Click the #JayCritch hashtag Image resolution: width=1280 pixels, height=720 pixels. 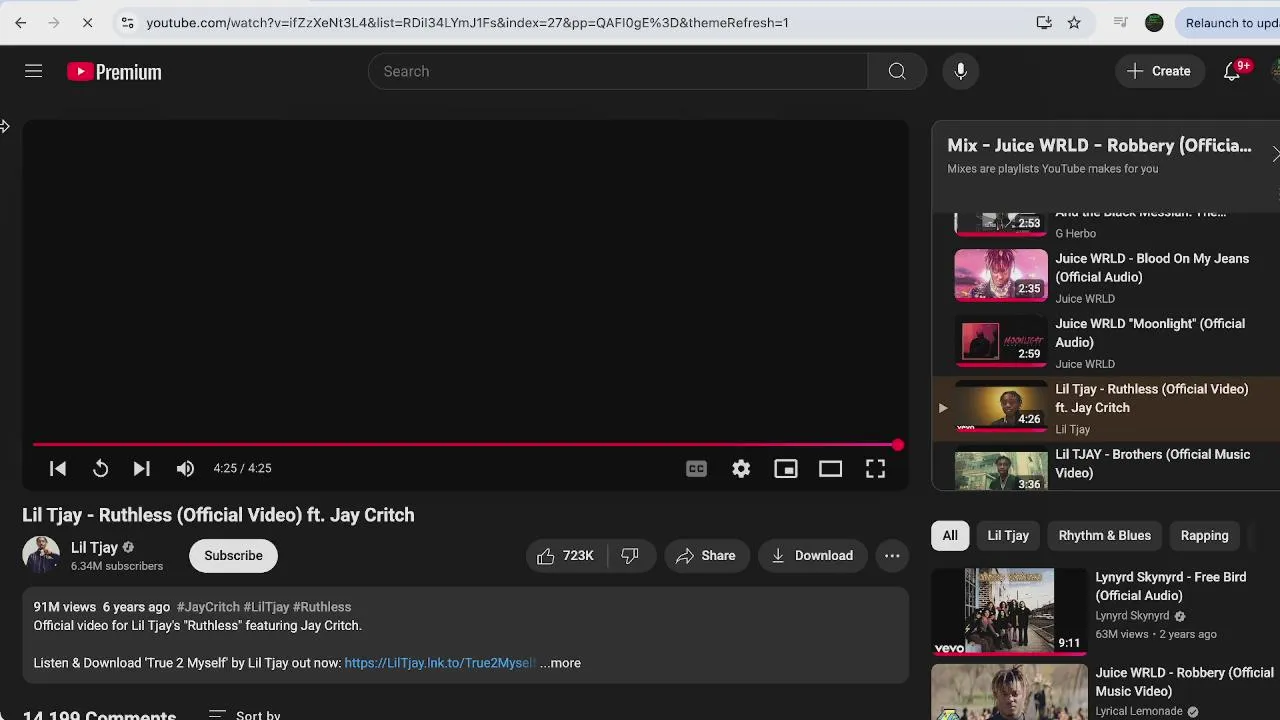pyautogui.click(x=208, y=607)
